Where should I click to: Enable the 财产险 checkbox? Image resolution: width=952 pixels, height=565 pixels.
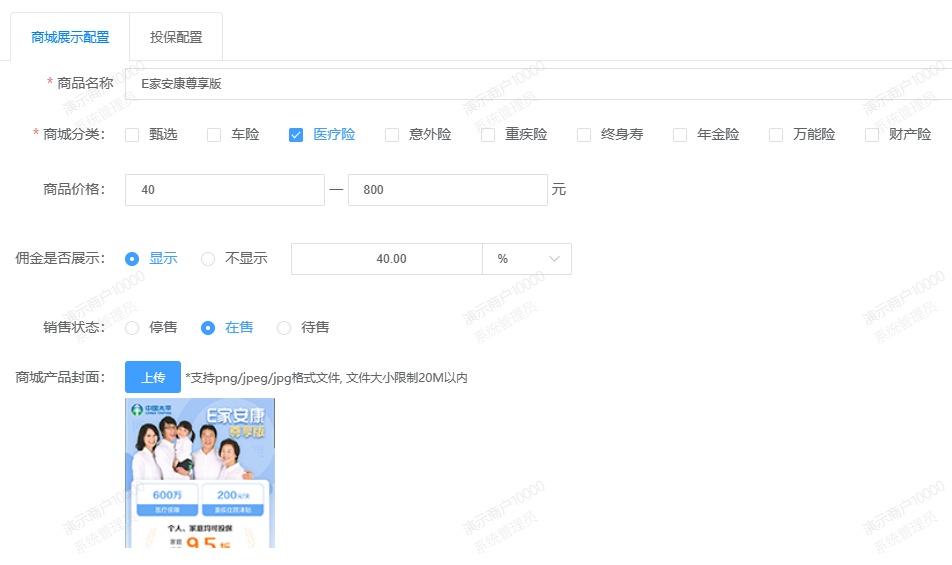click(872, 135)
